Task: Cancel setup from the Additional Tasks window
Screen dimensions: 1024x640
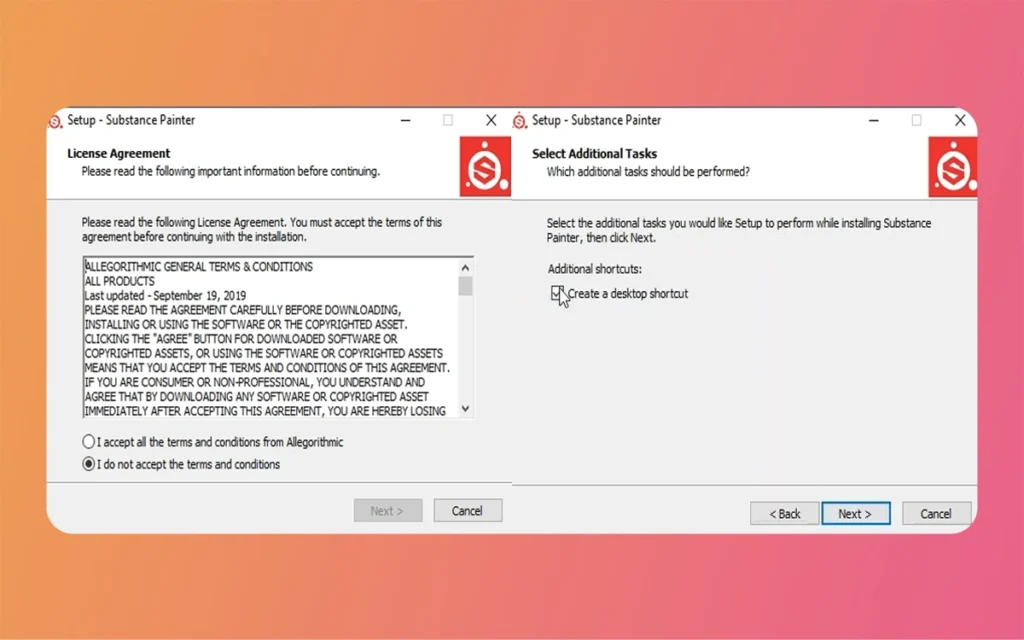Action: click(x=936, y=514)
